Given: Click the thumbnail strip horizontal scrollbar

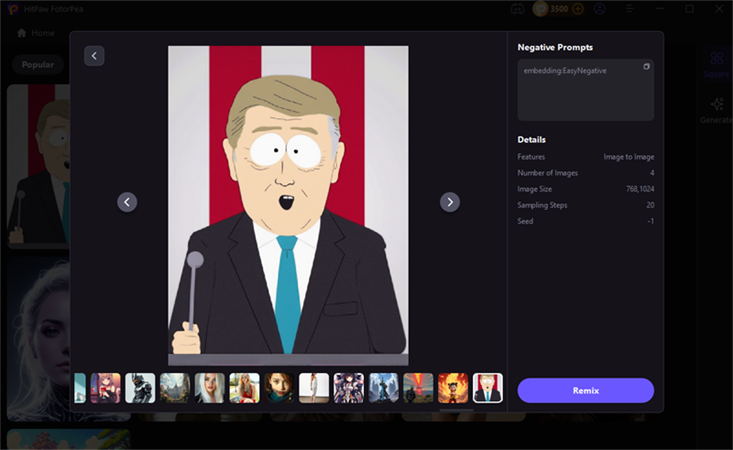Looking at the screenshot, I should pos(456,410).
